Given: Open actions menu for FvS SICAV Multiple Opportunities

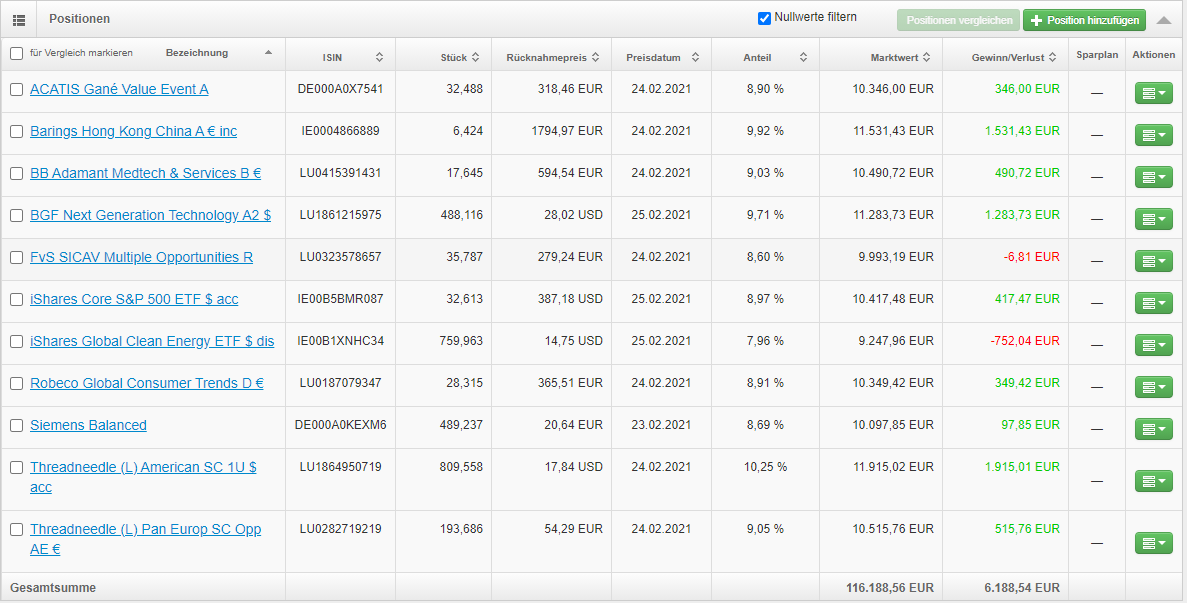Looking at the screenshot, I should [1154, 261].
